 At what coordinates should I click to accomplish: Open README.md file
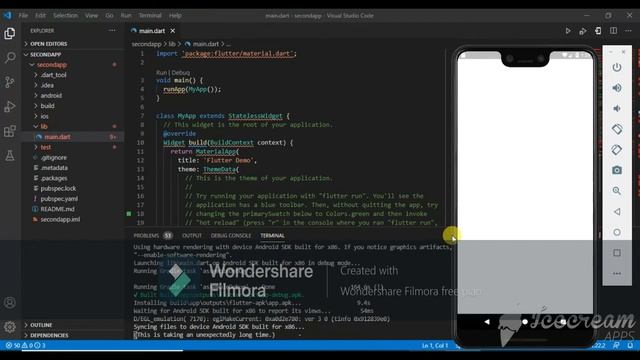tap(57, 209)
